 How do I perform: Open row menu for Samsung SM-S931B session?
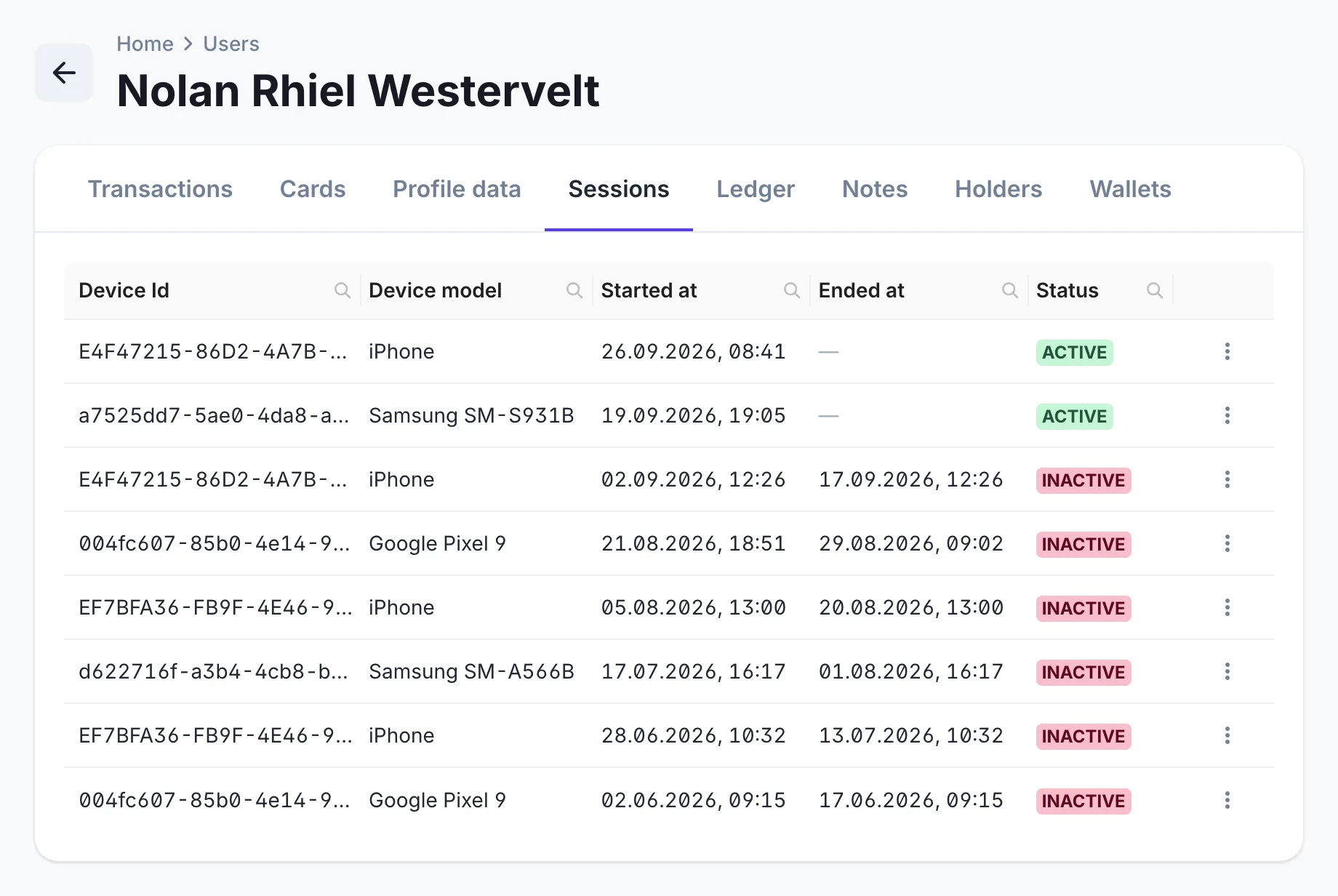[1227, 415]
